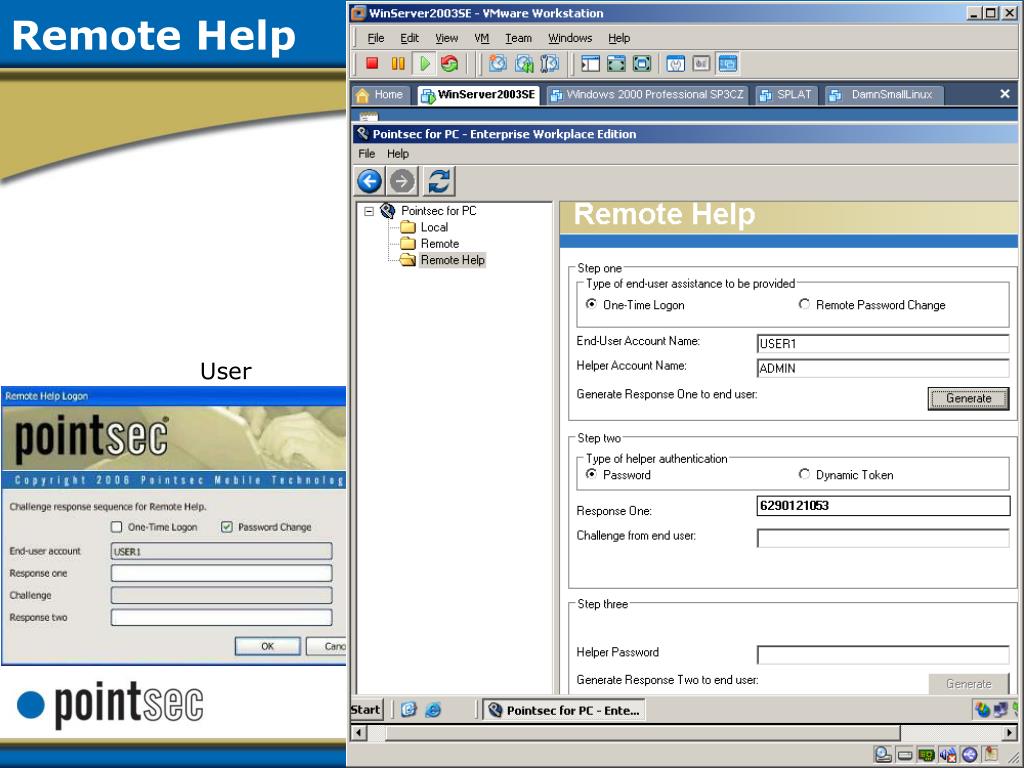Click the Challenge from end user field

tap(883, 538)
